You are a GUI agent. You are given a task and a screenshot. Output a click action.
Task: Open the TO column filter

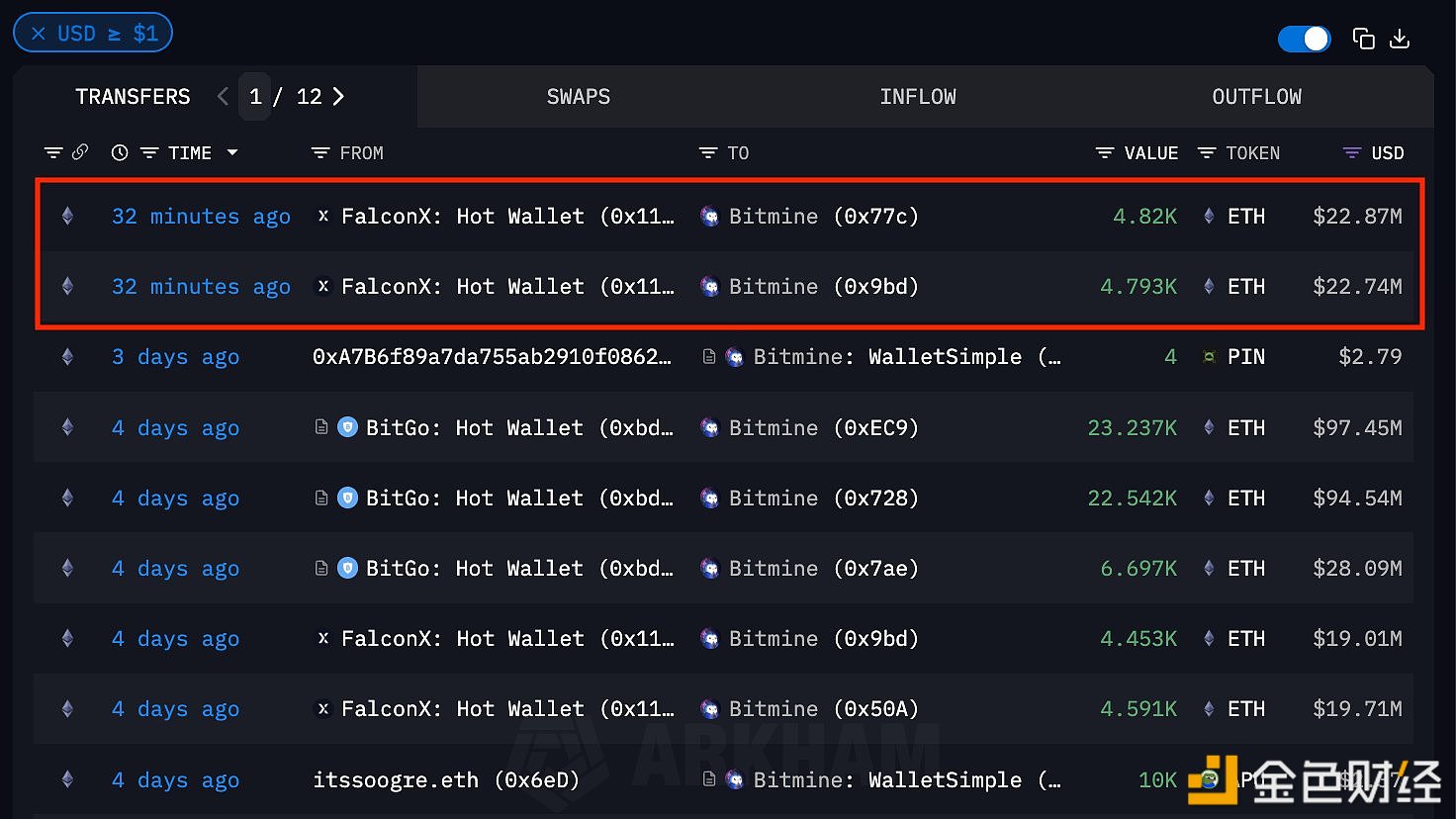[708, 153]
